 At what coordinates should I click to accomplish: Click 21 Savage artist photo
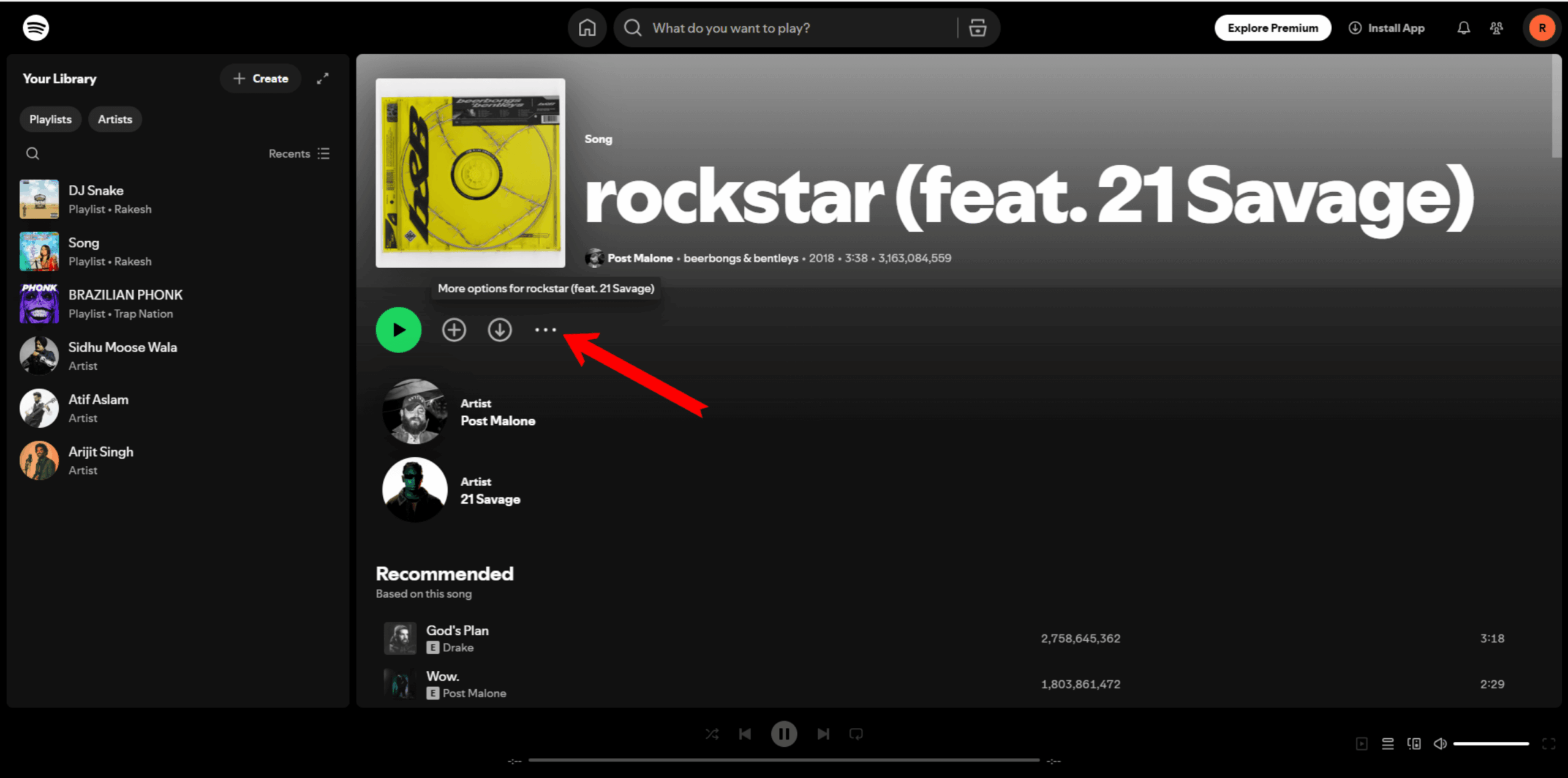click(415, 490)
